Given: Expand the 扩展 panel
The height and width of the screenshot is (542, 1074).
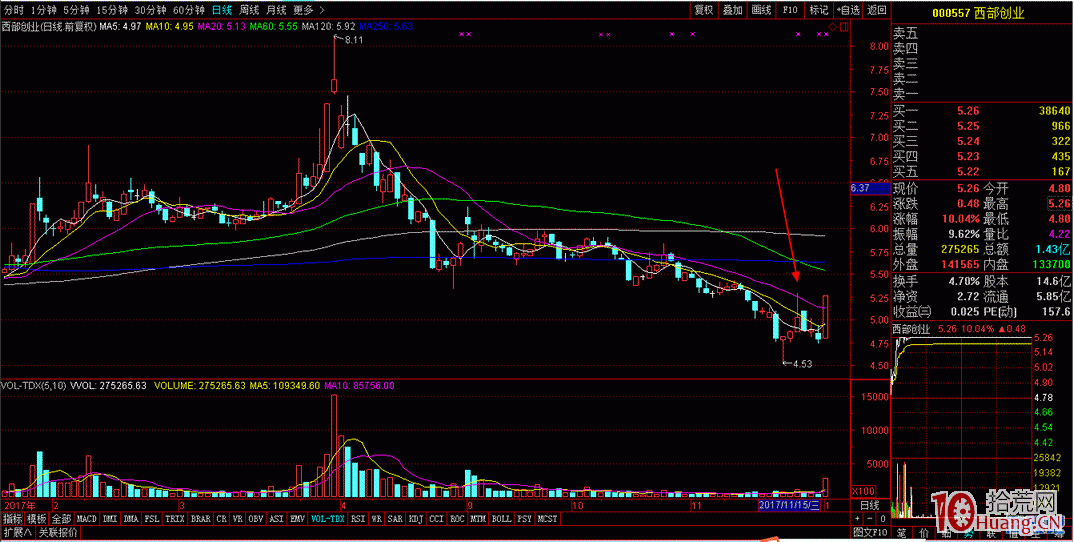Looking at the screenshot, I should (x=17, y=532).
